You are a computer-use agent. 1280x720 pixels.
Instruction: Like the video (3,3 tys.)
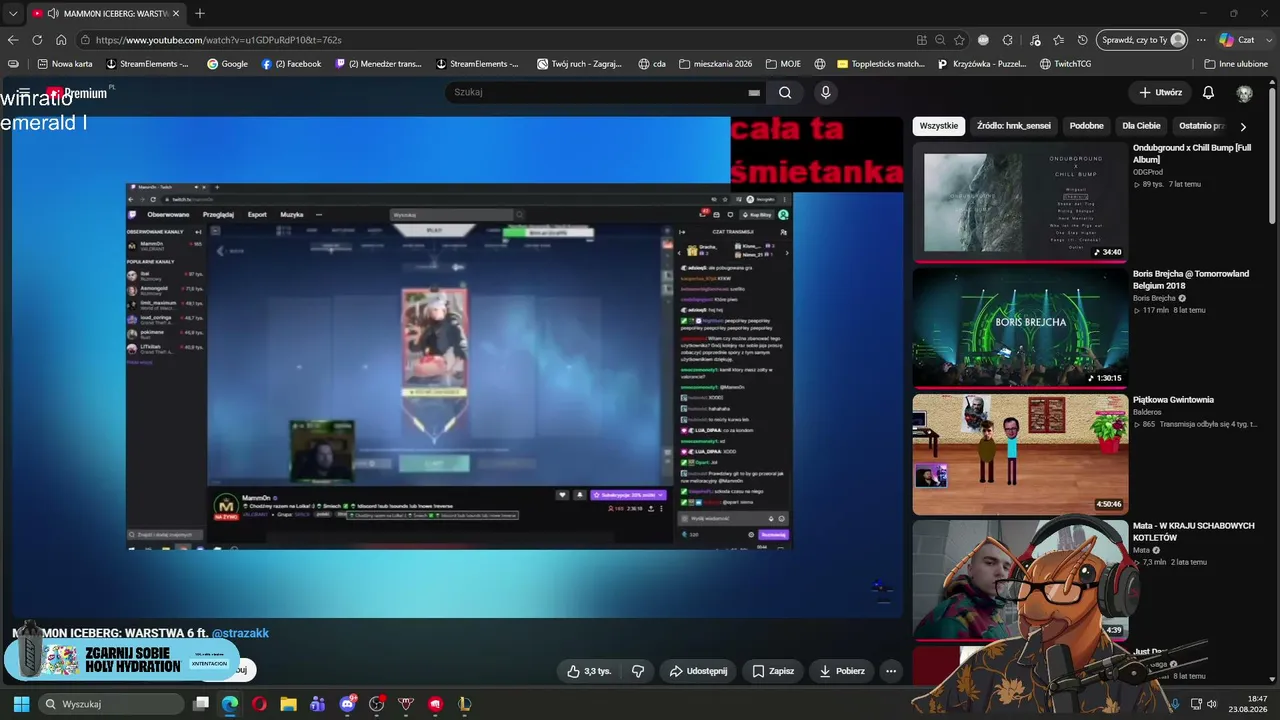click(588, 671)
